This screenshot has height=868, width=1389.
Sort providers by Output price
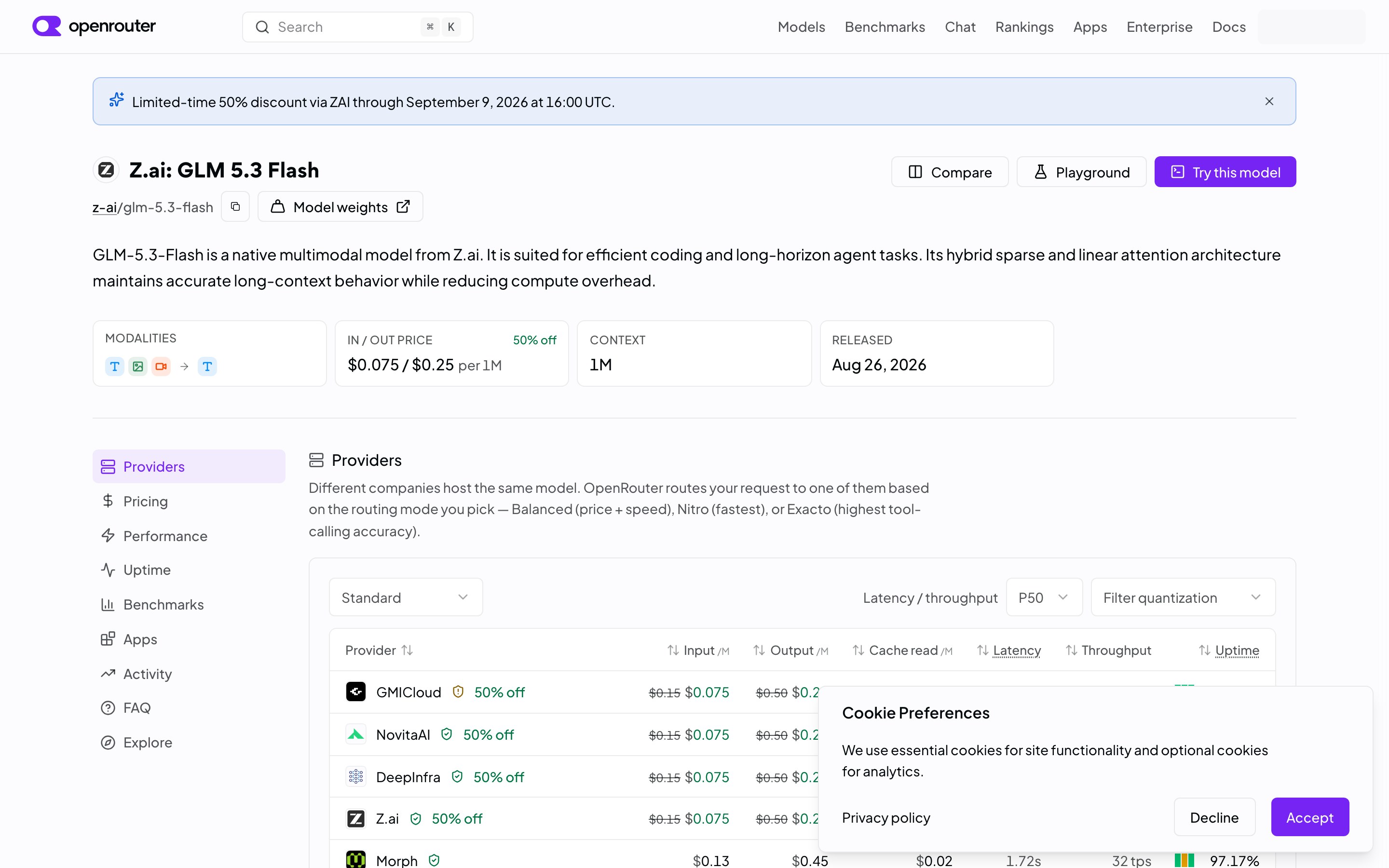tap(791, 651)
